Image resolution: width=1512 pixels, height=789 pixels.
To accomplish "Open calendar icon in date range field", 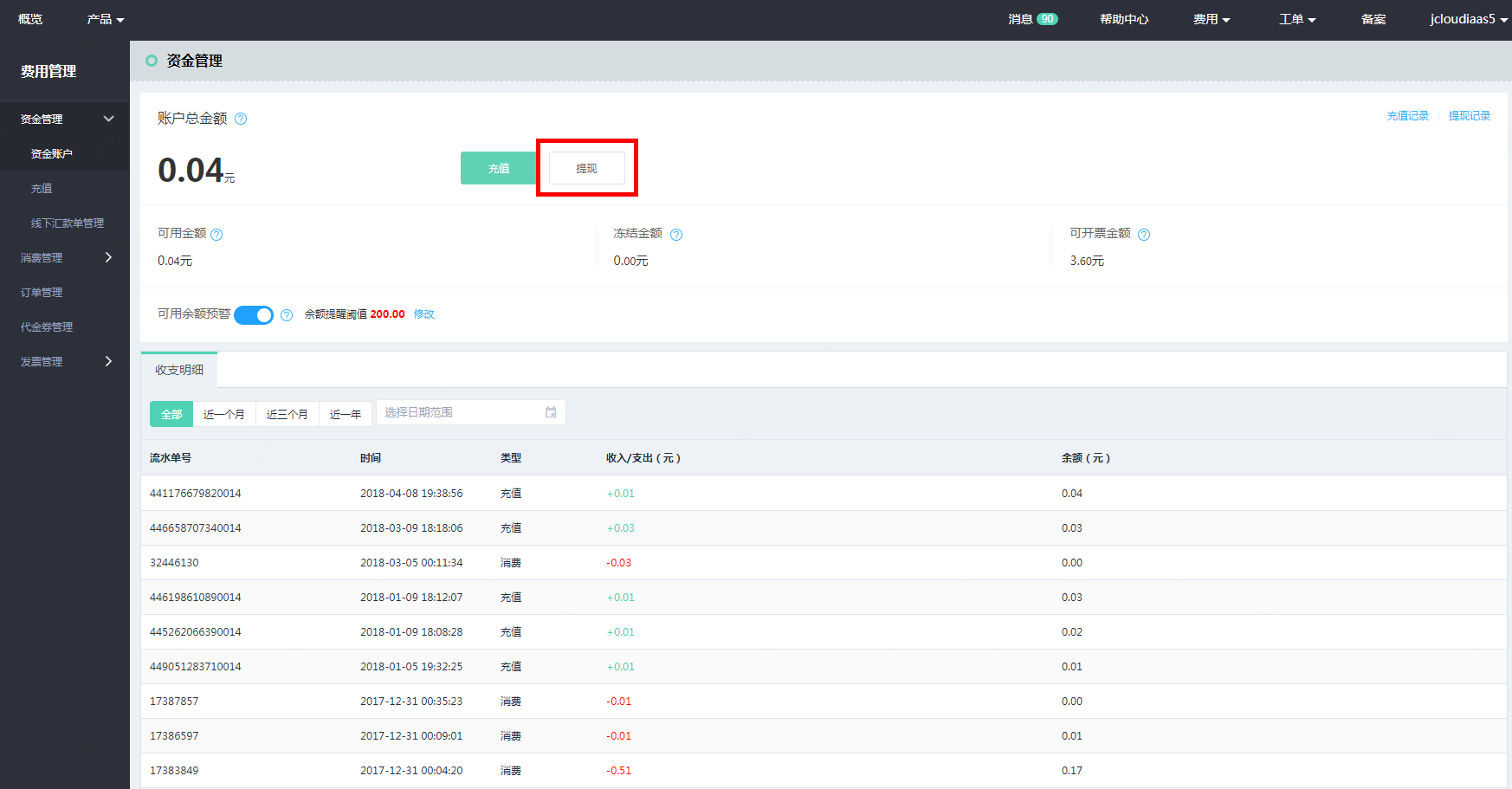I will [551, 412].
